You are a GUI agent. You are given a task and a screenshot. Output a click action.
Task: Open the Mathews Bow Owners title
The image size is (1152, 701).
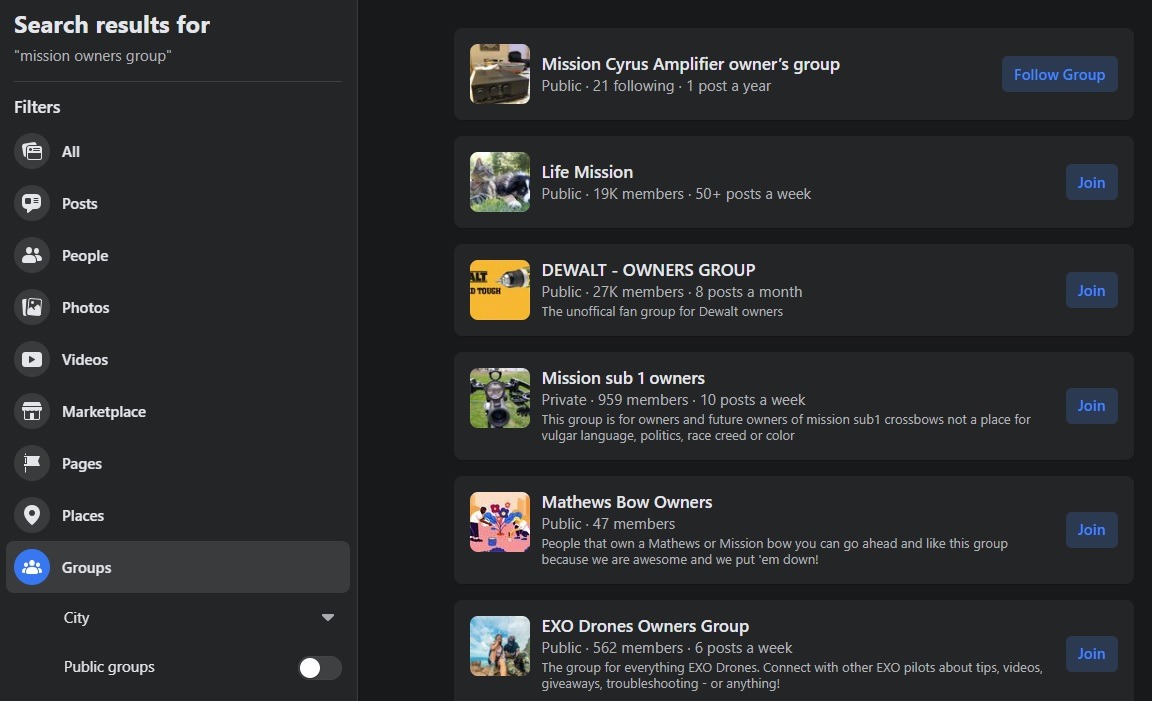[627, 502]
